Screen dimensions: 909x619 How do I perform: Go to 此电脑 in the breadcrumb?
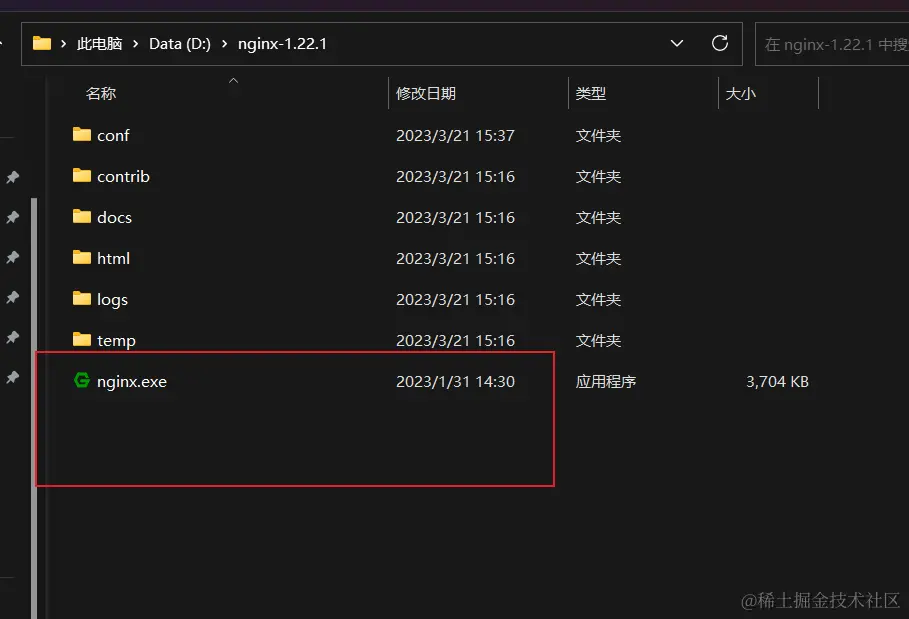[99, 43]
